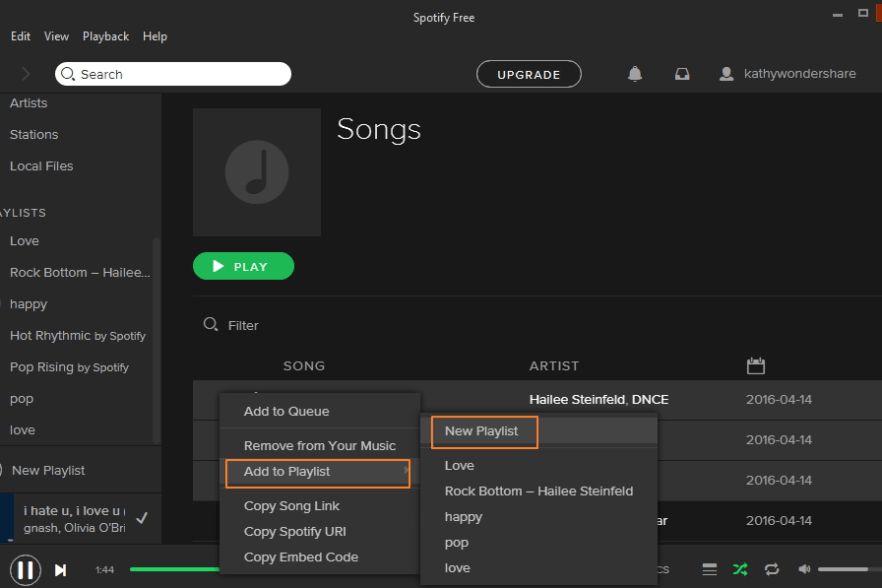882x588 pixels.
Task: Add song to pop playlist in submenu
Action: (539, 543)
